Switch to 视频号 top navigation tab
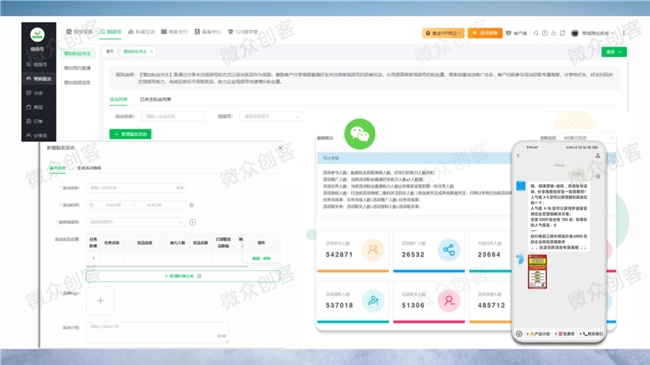The width and height of the screenshot is (650, 365). tap(110, 32)
